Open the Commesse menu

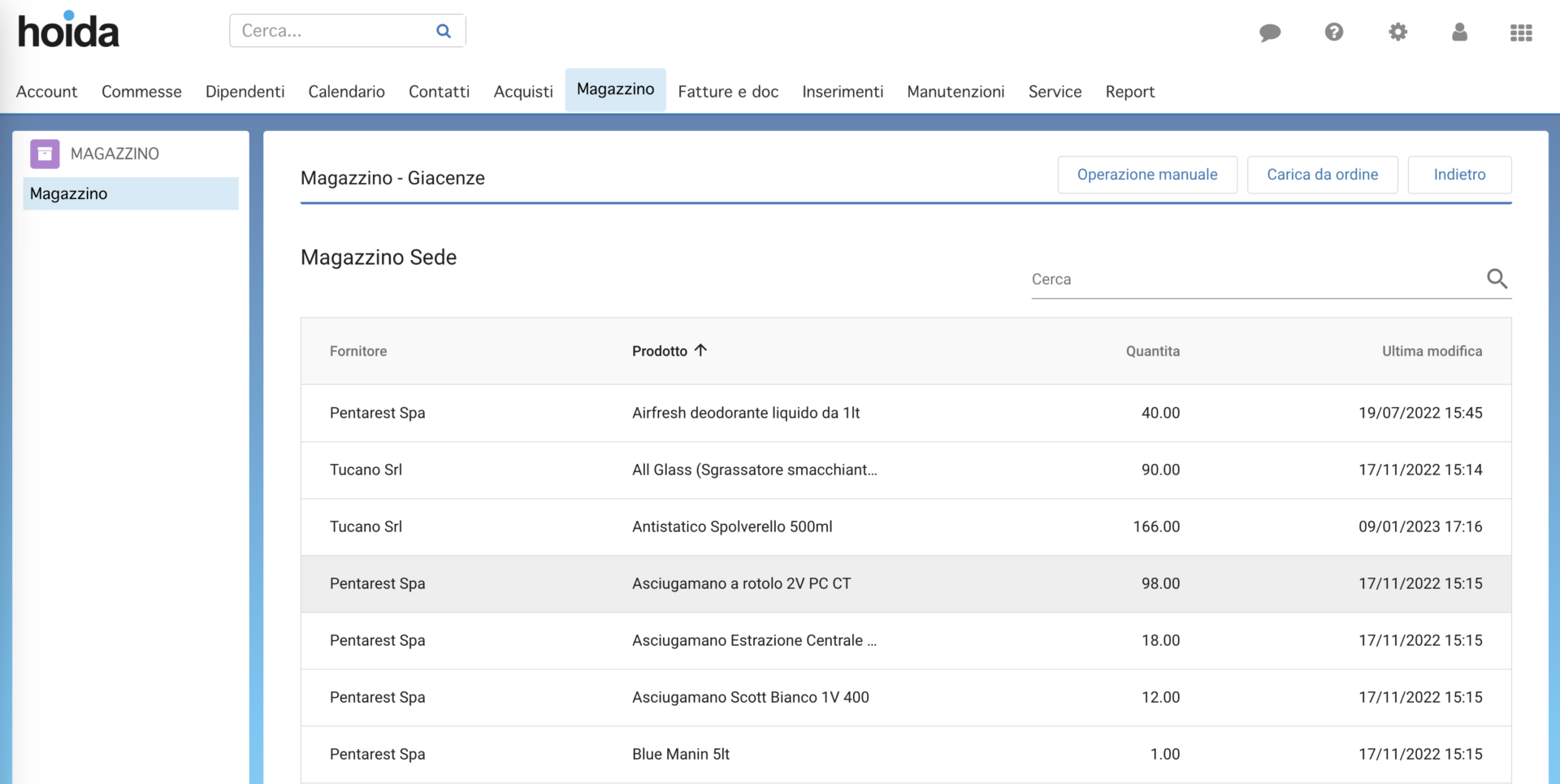(141, 92)
